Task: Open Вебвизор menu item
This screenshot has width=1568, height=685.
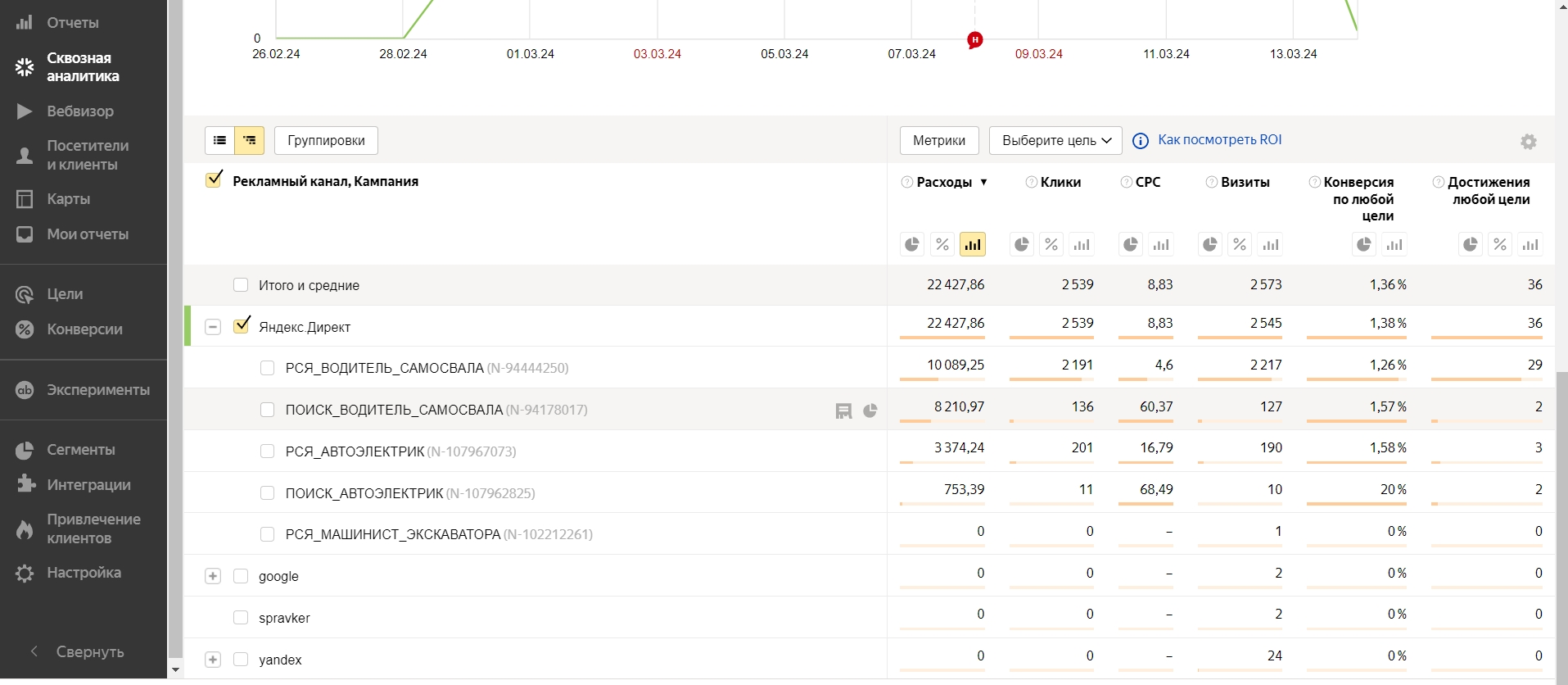Action: 80,111
